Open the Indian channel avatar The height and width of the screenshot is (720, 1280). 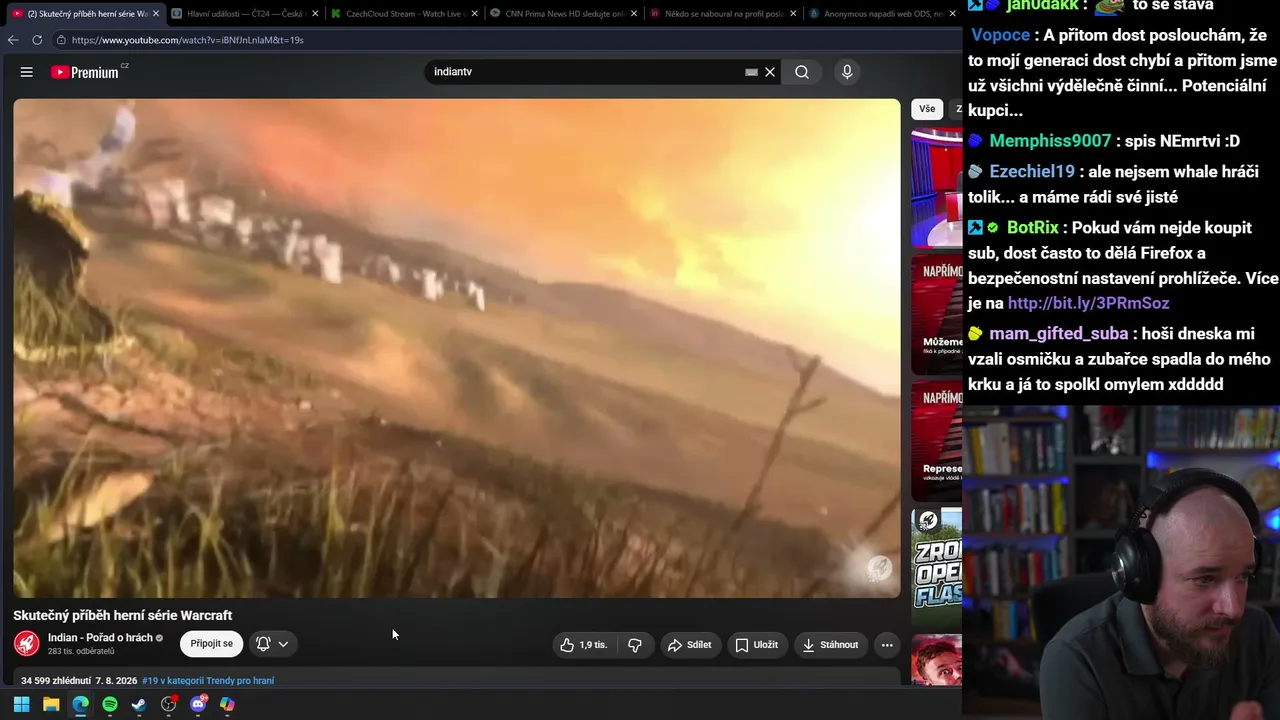pos(27,644)
